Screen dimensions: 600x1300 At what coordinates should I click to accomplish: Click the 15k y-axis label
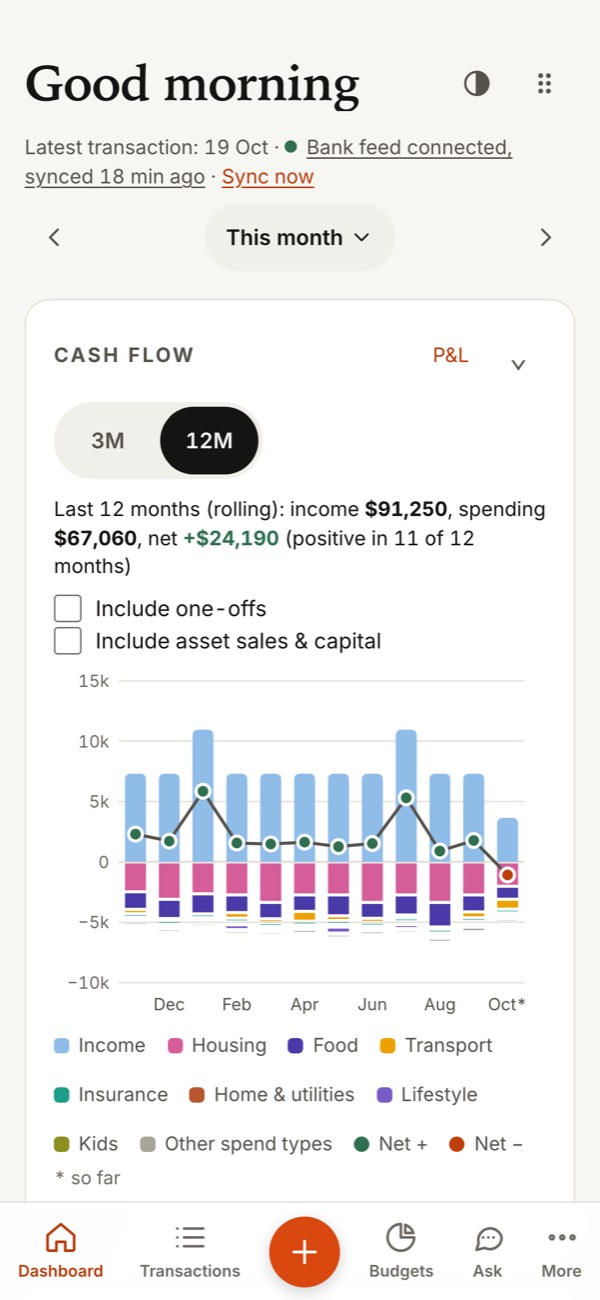93,681
